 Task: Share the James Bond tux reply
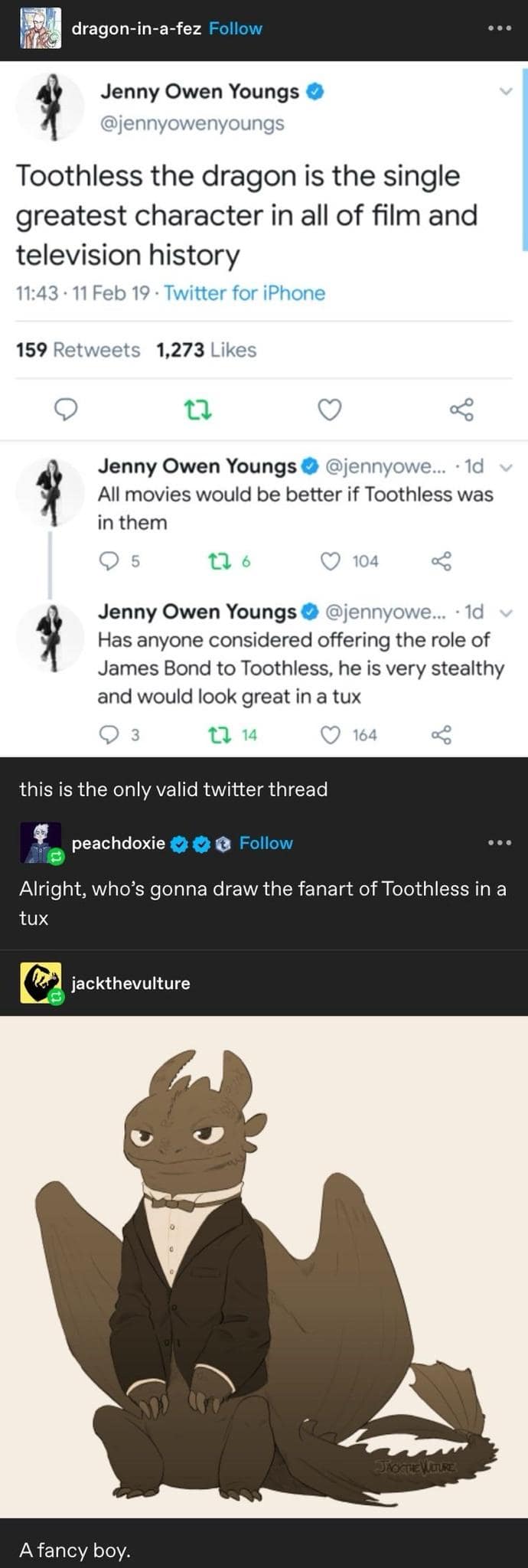pos(442,735)
